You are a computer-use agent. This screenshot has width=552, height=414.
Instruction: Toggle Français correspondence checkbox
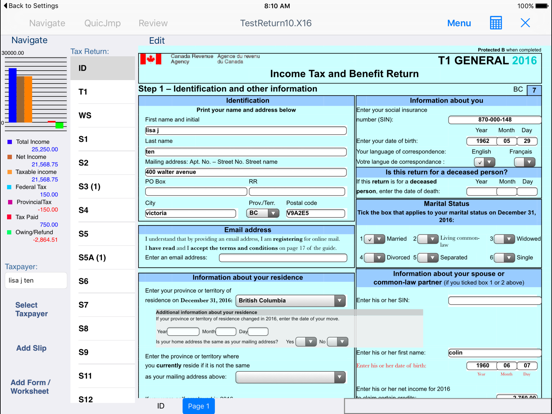(525, 162)
